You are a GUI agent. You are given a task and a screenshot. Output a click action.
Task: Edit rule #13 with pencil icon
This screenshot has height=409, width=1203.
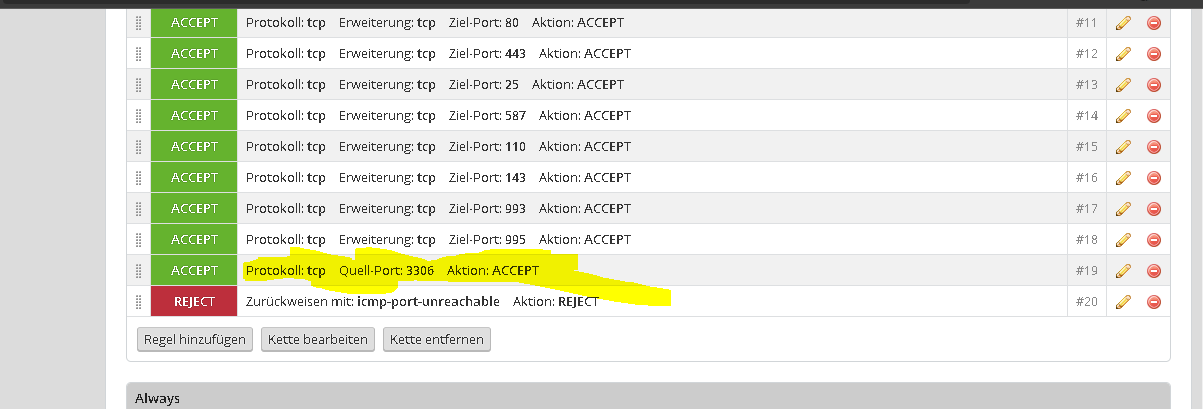(1123, 85)
